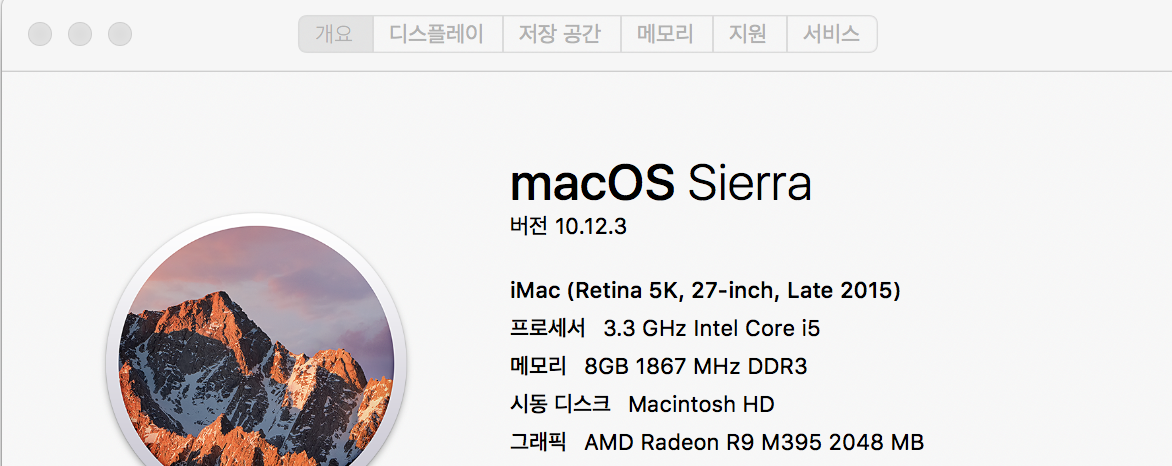Close the window with the left button

point(40,34)
